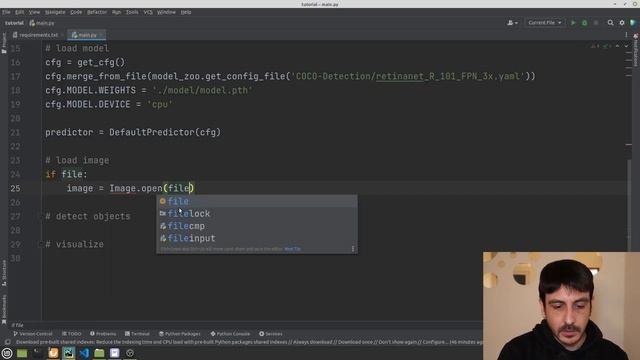Open the Bookmarks tool window sidebar
This screenshot has width=640, height=360.
[4, 309]
